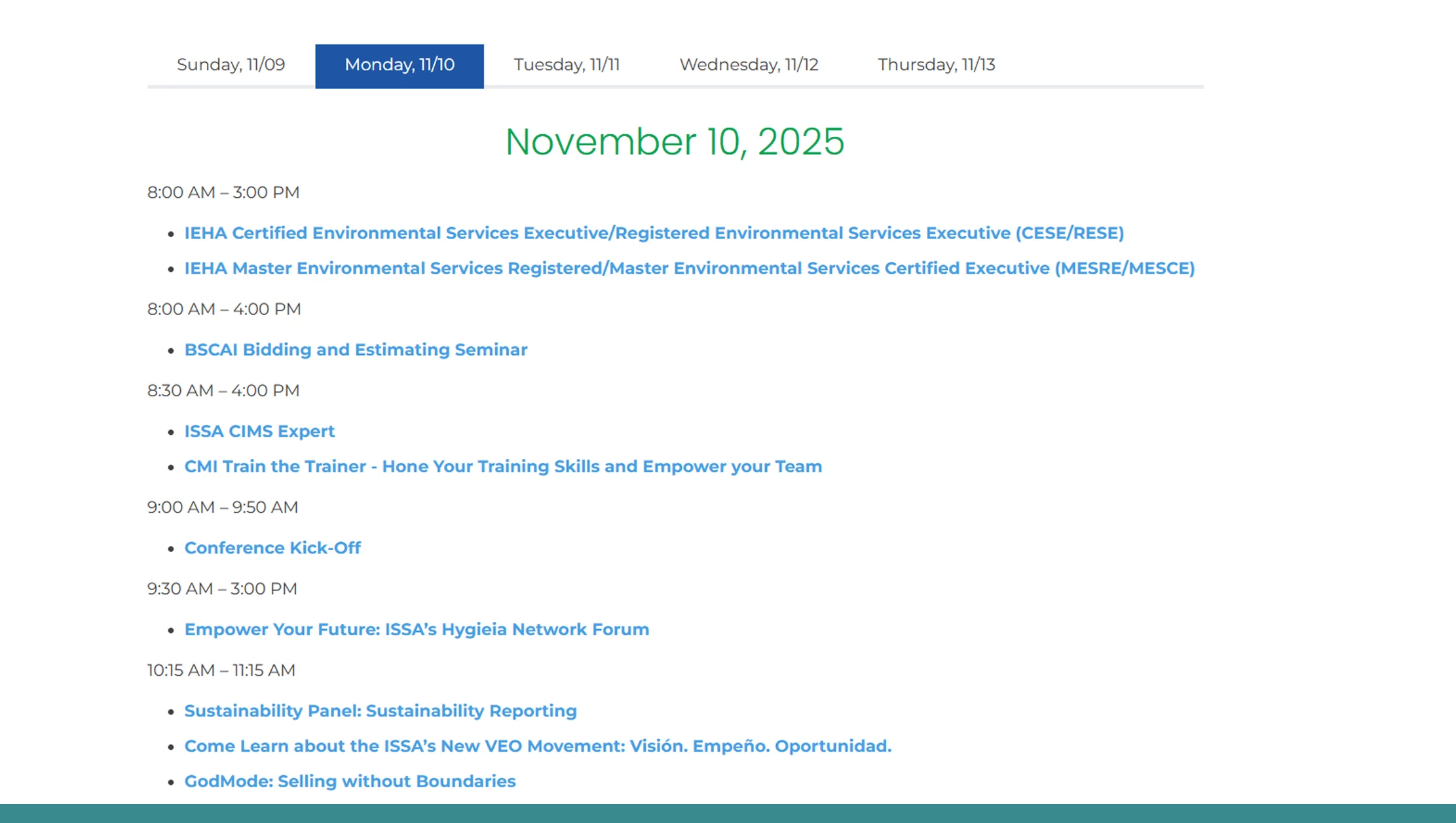This screenshot has height=823, width=1456.
Task: Open the Tuesday, 11/11 schedule tab
Action: pyautogui.click(x=566, y=65)
